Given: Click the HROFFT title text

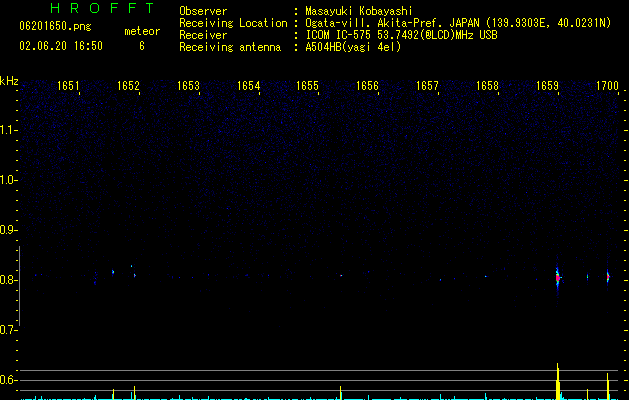Looking at the screenshot, I should point(103,8).
